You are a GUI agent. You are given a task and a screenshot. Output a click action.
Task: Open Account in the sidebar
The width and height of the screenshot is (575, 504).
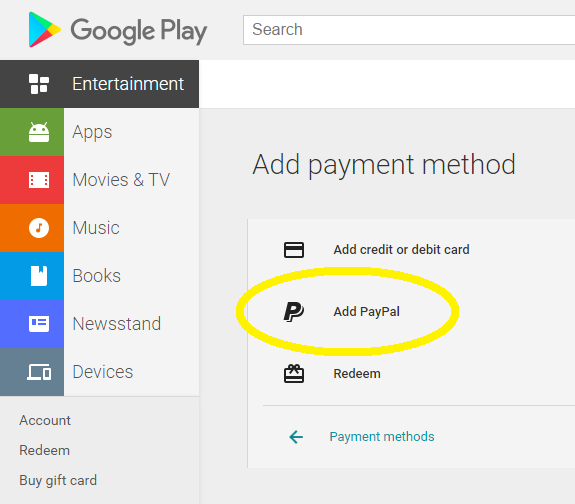coord(45,420)
